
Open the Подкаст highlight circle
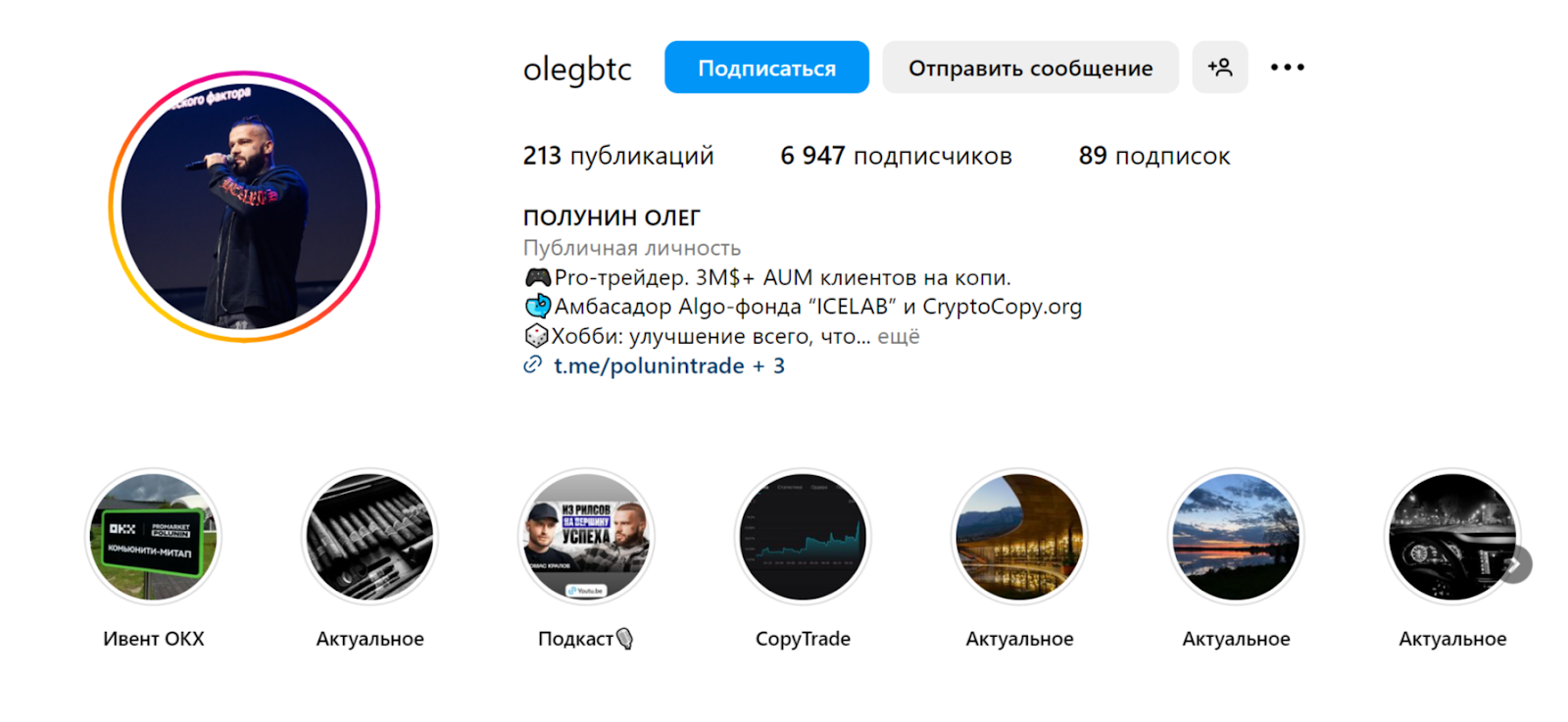point(586,537)
